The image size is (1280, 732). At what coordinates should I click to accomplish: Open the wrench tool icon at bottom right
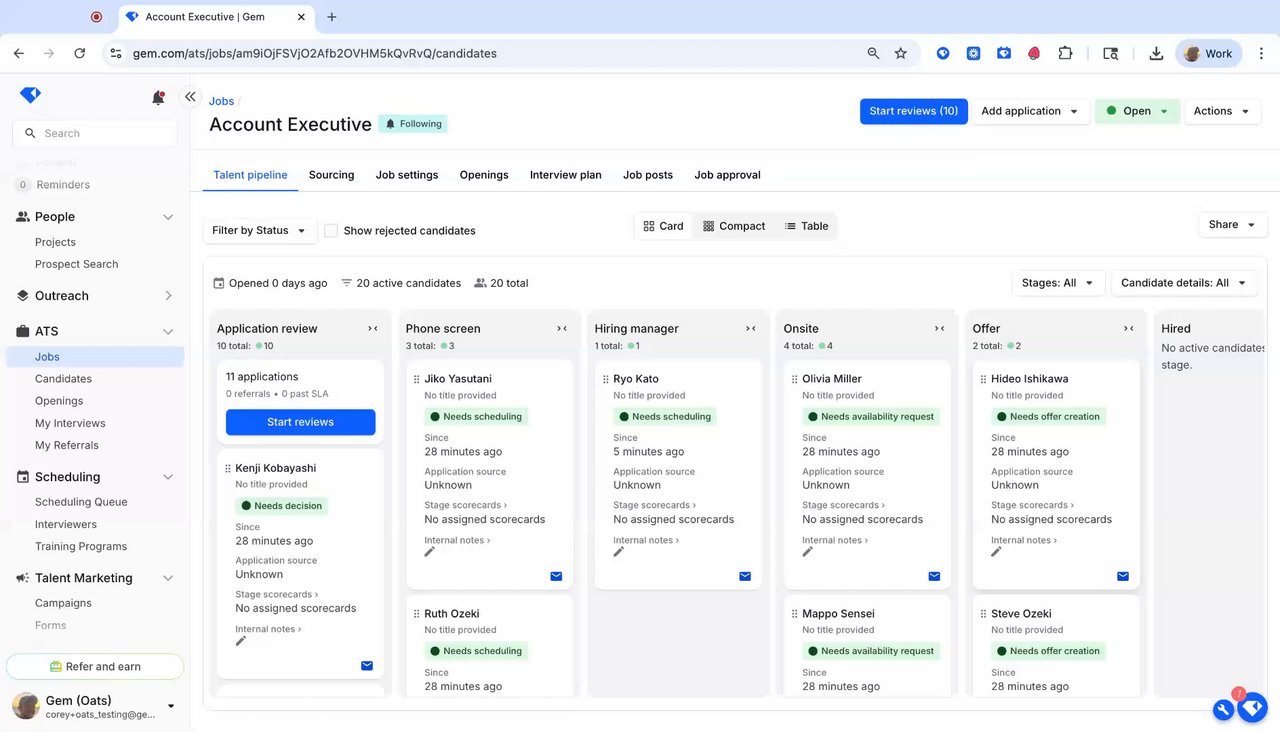click(x=1223, y=709)
